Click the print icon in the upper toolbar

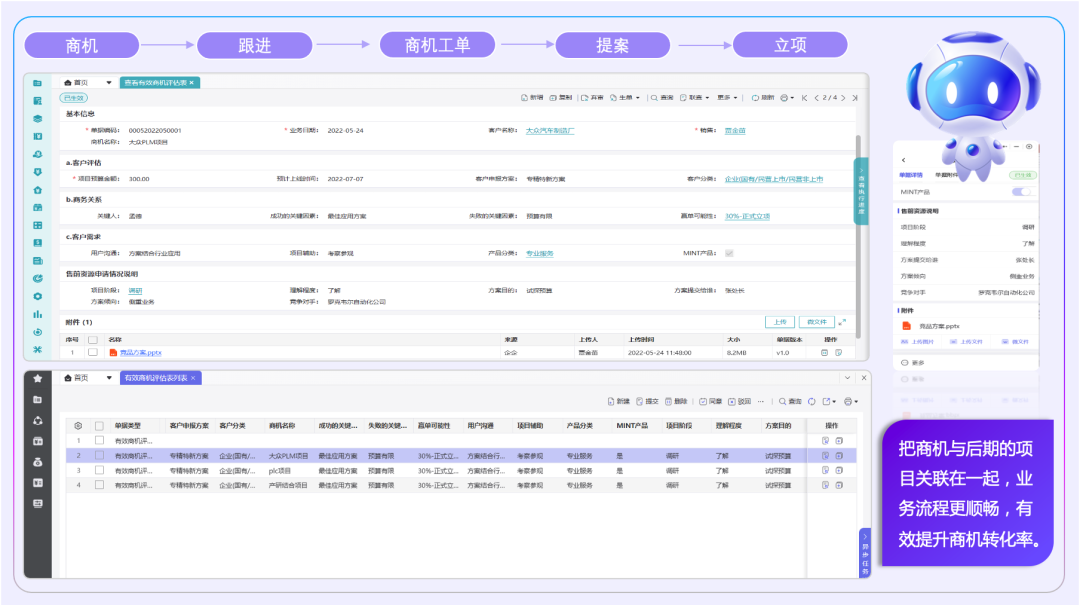click(784, 98)
